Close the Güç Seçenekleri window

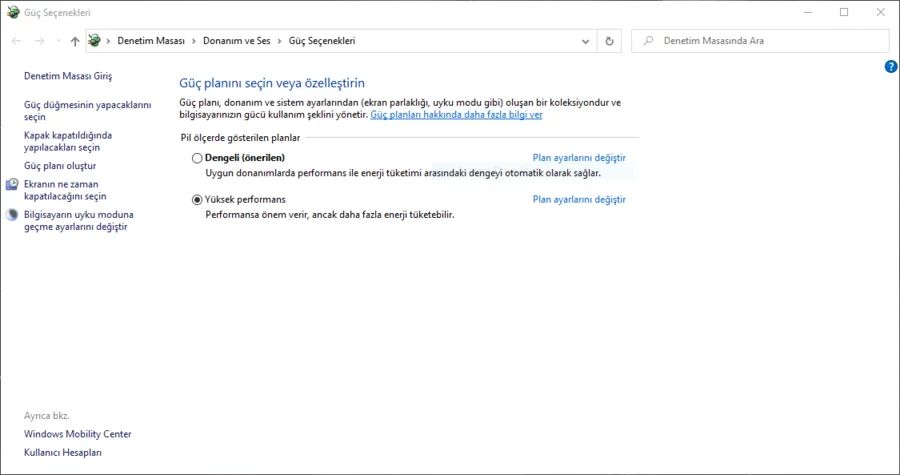880,12
